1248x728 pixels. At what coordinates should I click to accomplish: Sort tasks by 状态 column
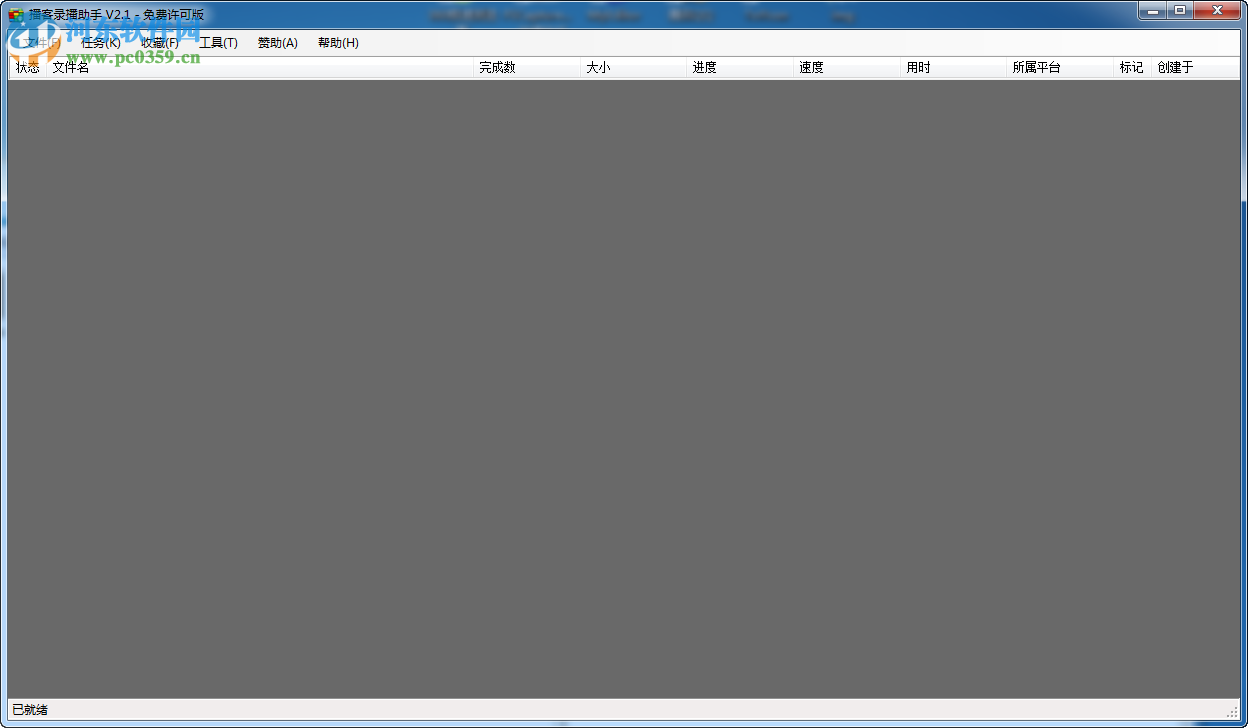point(27,67)
